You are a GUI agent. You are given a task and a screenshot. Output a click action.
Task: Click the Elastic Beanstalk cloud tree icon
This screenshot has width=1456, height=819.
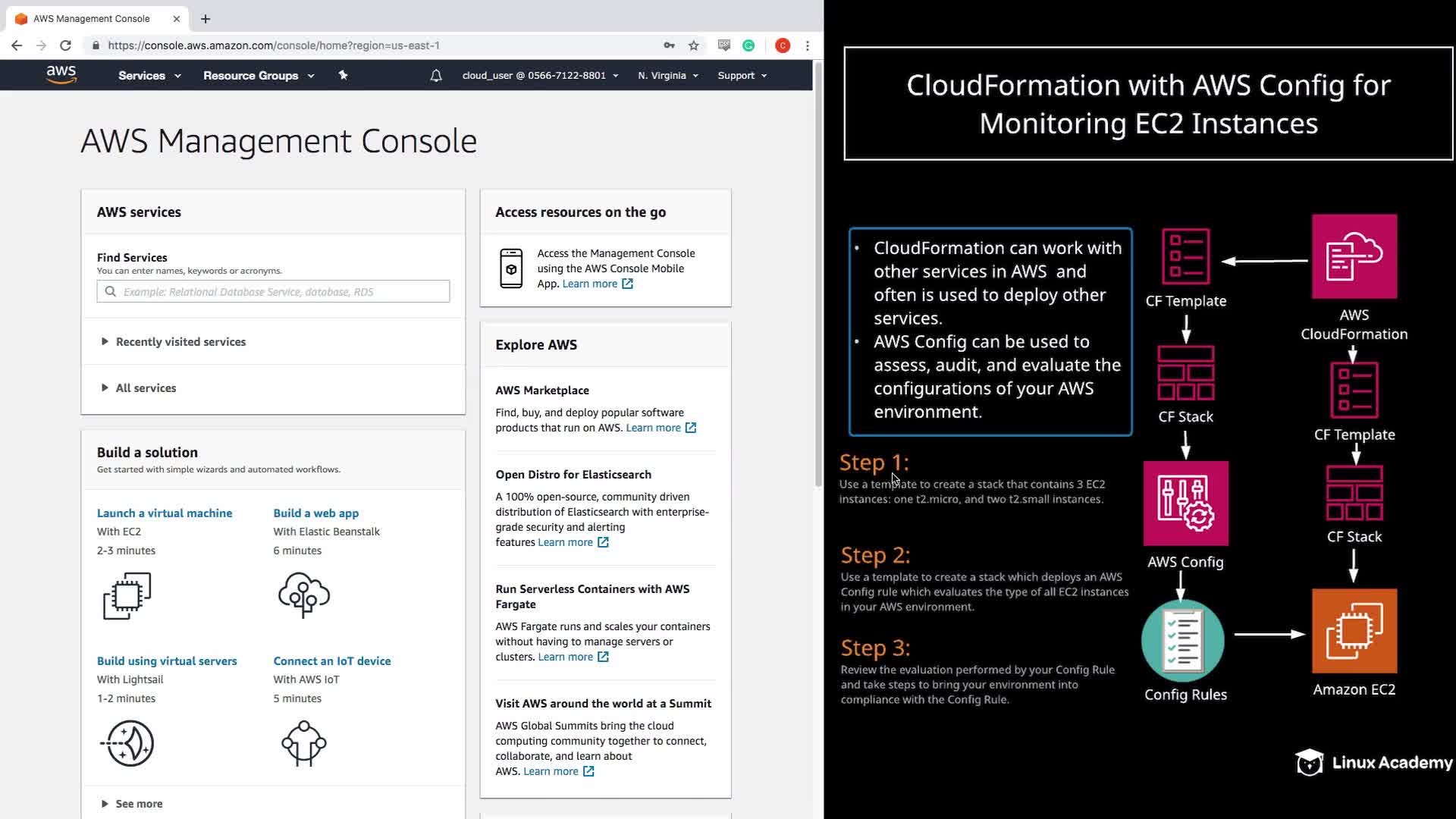(304, 595)
